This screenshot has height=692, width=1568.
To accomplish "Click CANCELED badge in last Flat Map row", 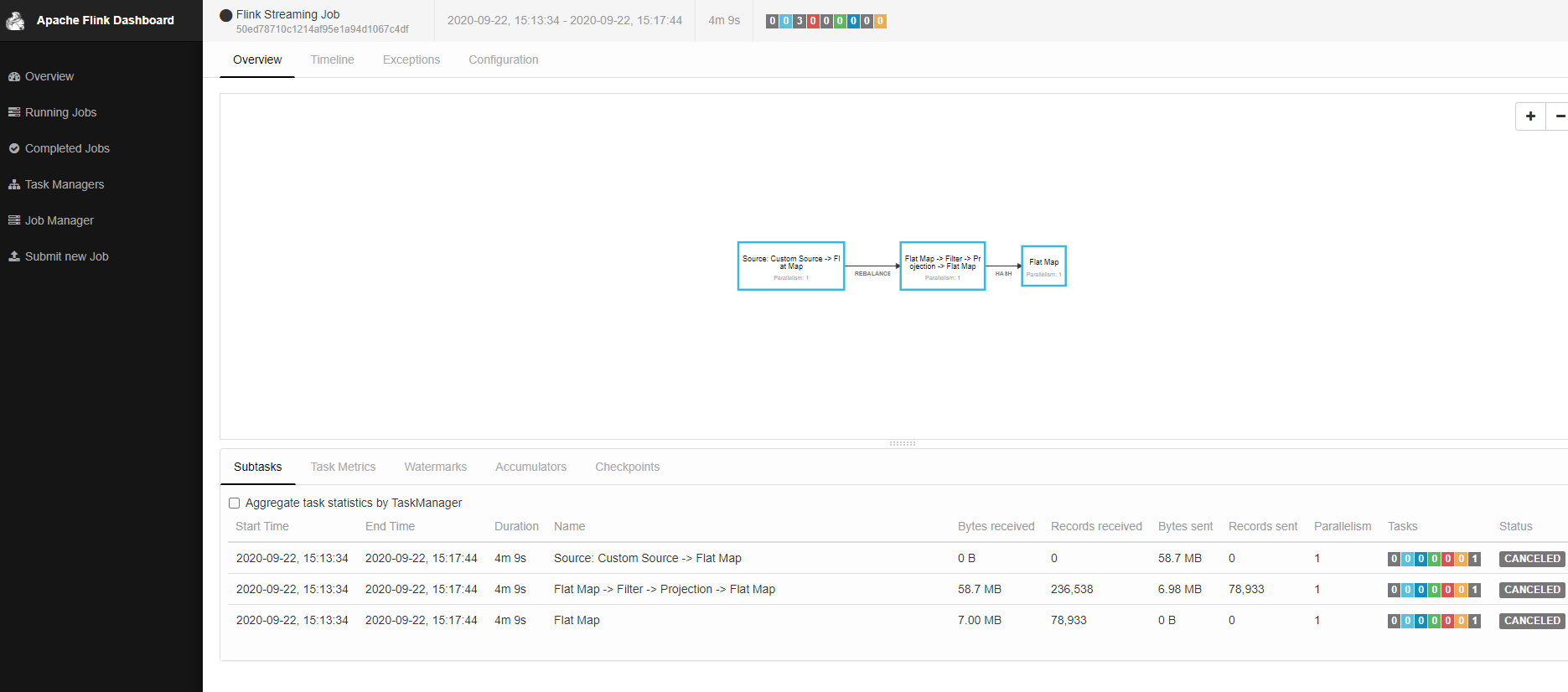I will (x=1532, y=621).
